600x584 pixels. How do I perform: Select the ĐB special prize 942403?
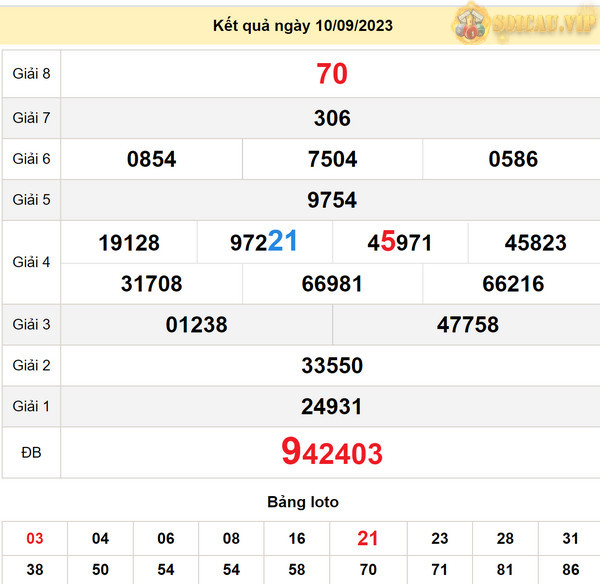(331, 454)
